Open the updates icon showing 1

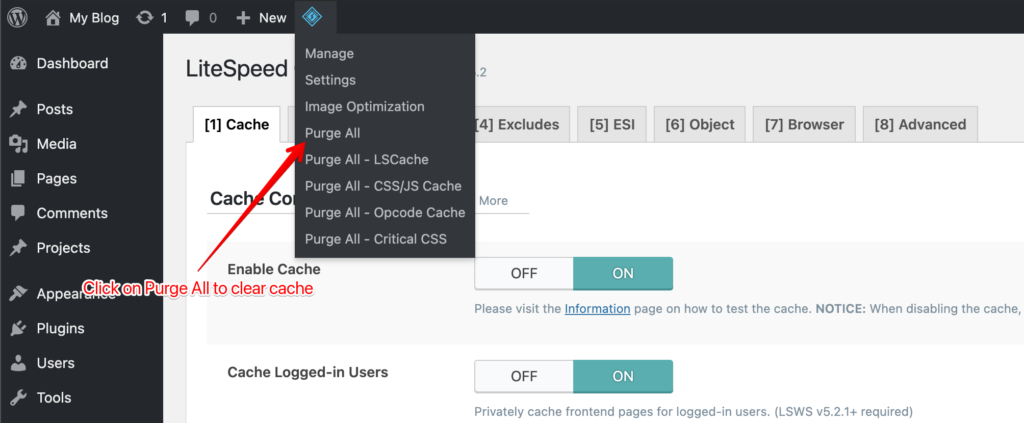[144, 18]
